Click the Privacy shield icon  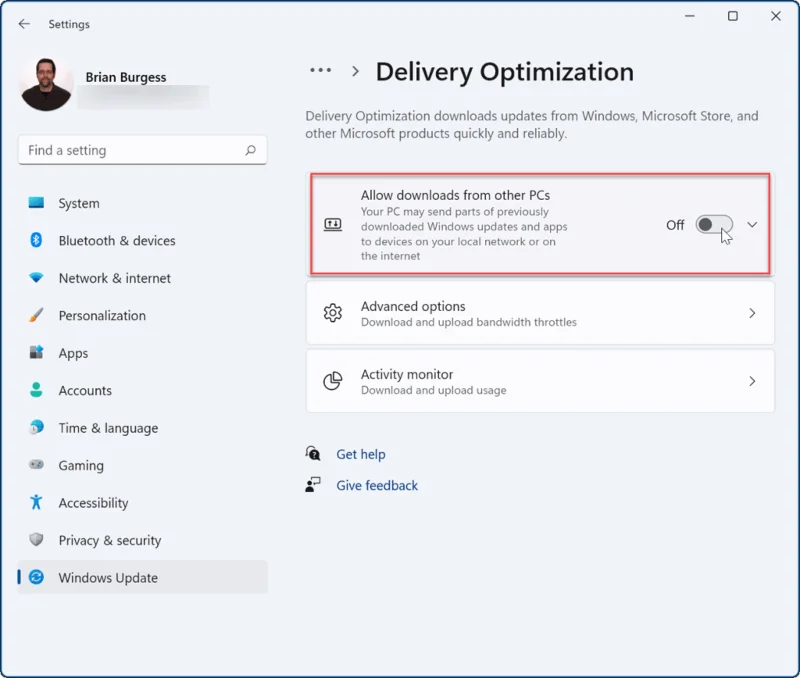pyautogui.click(x=36, y=539)
